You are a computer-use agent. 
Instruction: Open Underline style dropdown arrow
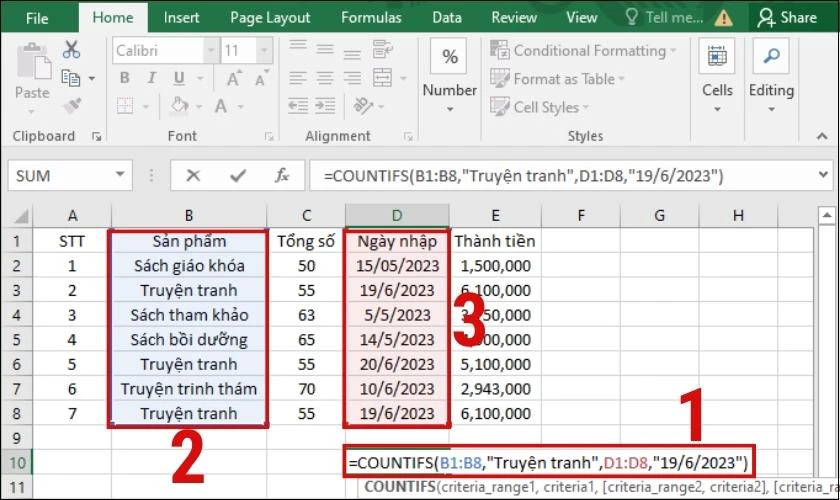(x=200, y=78)
